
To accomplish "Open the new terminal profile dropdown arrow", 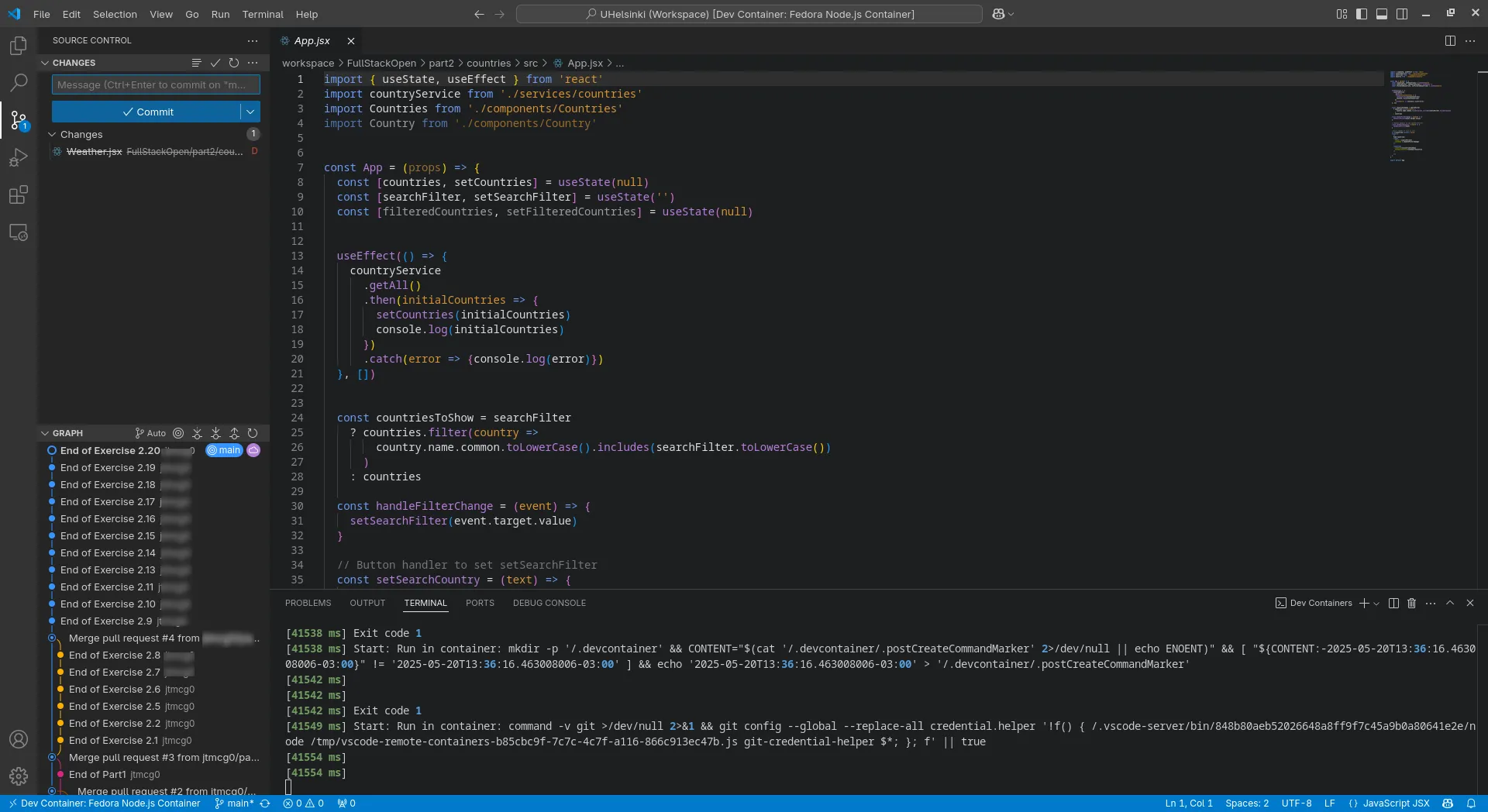I will tap(1376, 603).
